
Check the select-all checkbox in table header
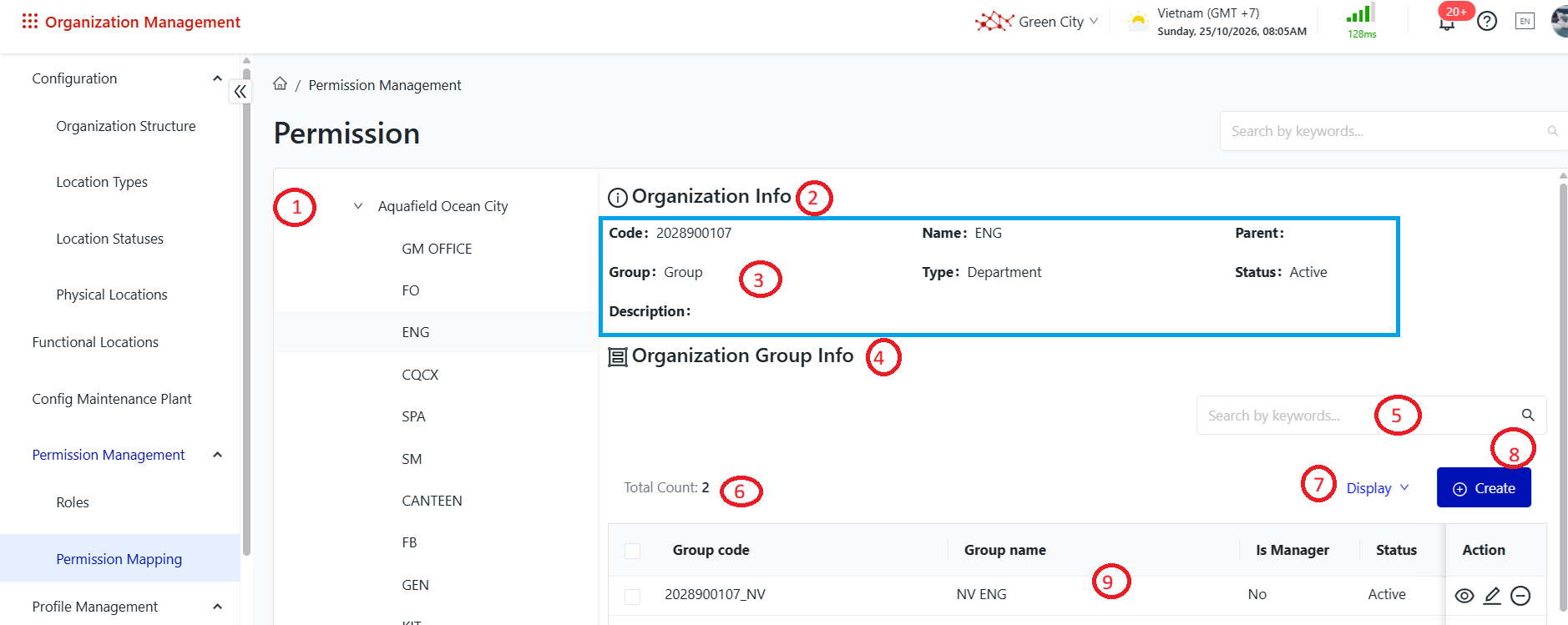[633, 551]
